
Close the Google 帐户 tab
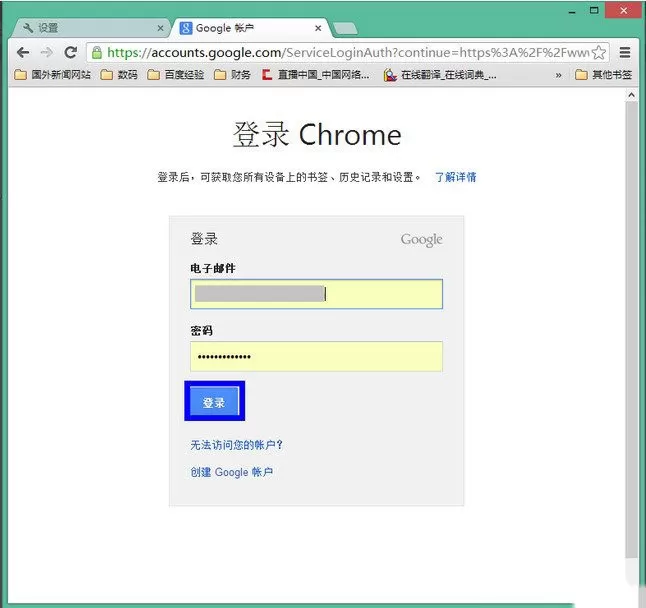coord(318,28)
